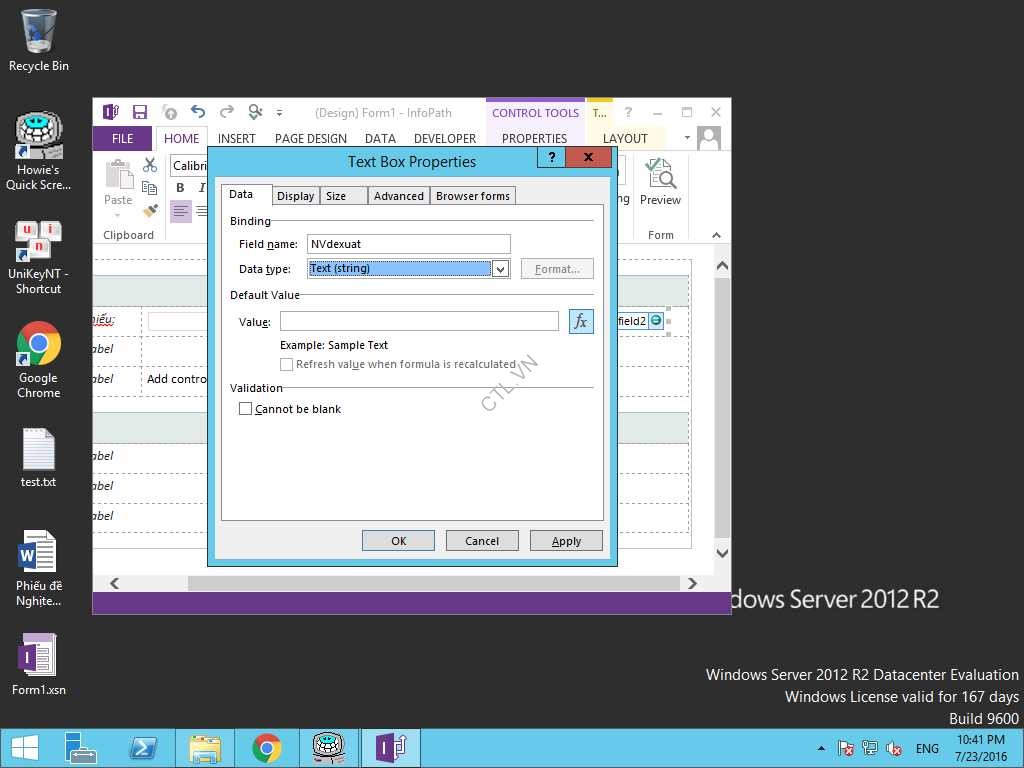Open the Customize Quick Access Toolbar dropdown
1024x768 pixels.
pos(280,113)
